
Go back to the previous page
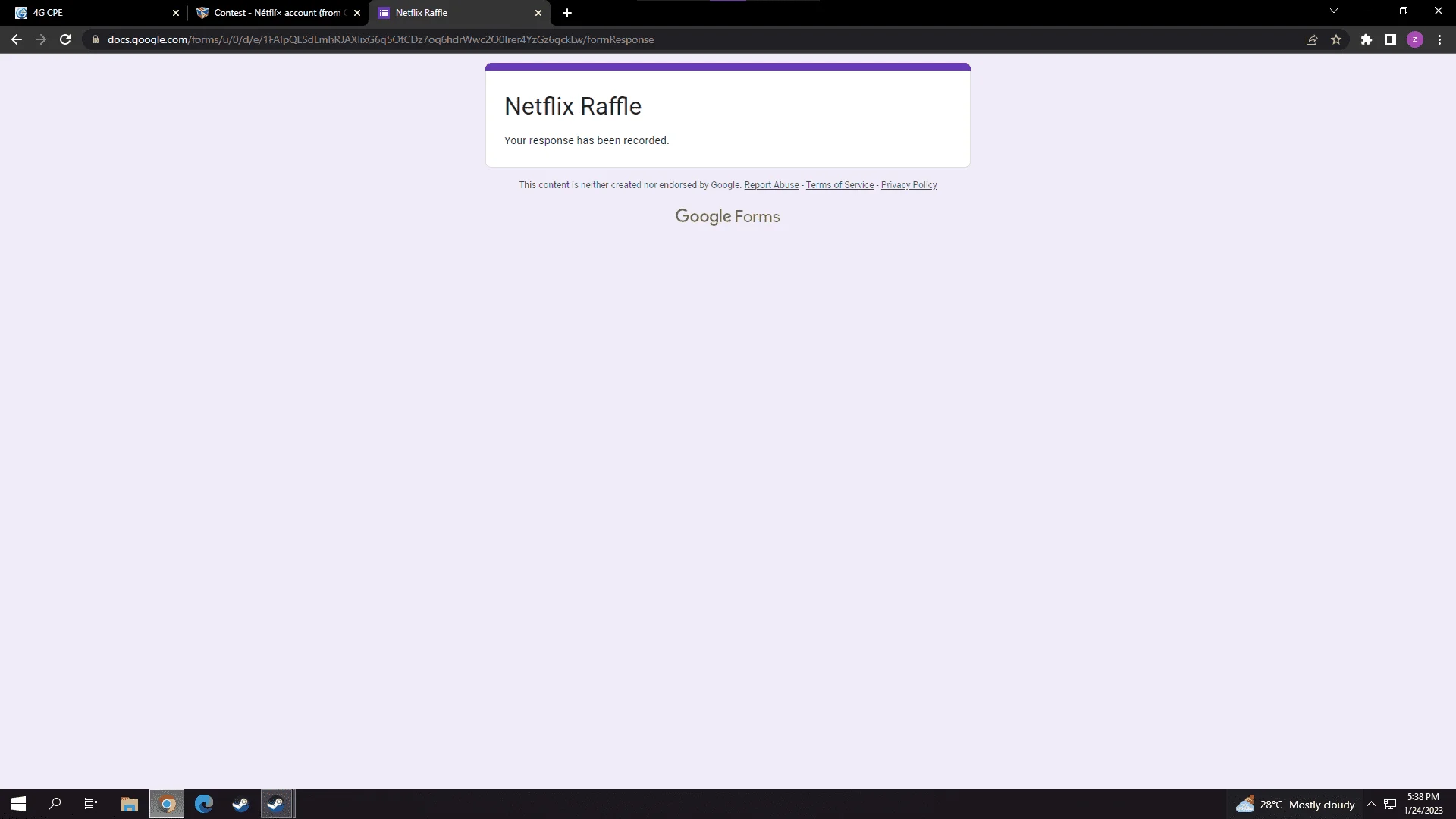pos(17,39)
